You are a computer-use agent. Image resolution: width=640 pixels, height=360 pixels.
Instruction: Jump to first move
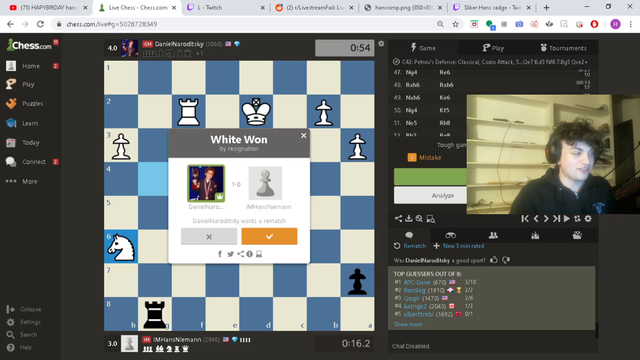click(x=525, y=219)
